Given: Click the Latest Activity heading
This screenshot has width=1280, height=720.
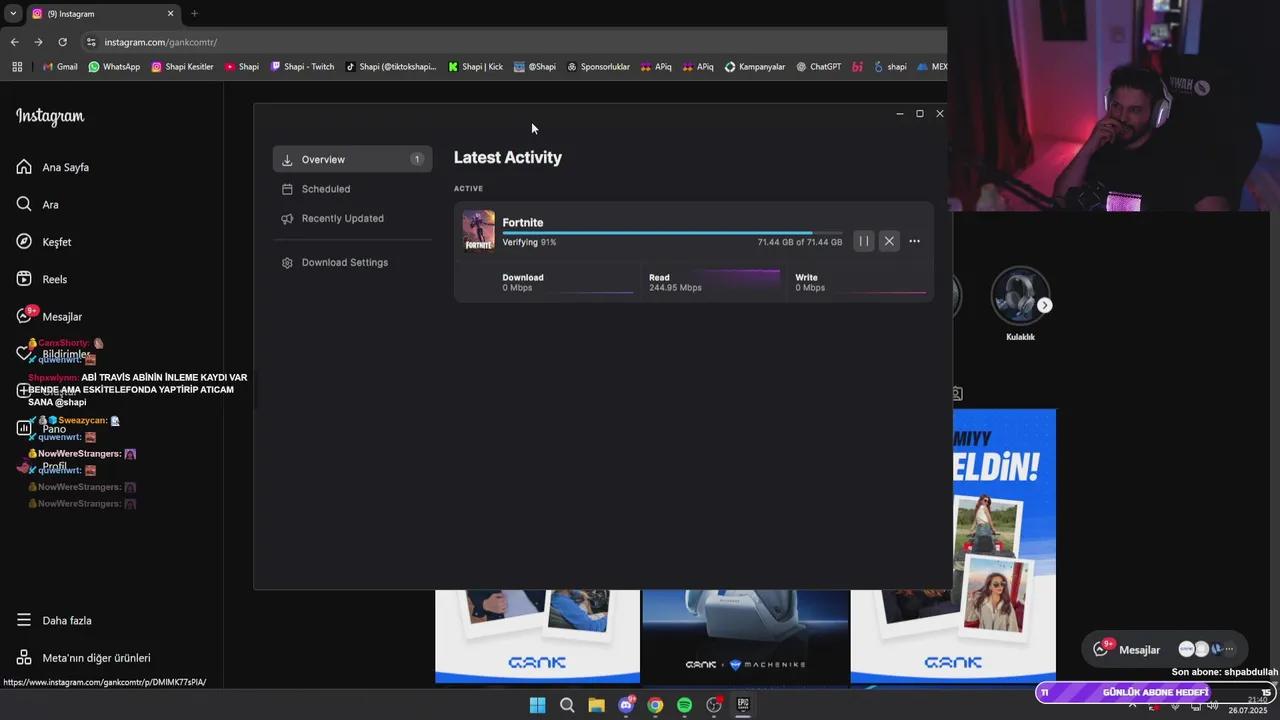Looking at the screenshot, I should coord(508,157).
